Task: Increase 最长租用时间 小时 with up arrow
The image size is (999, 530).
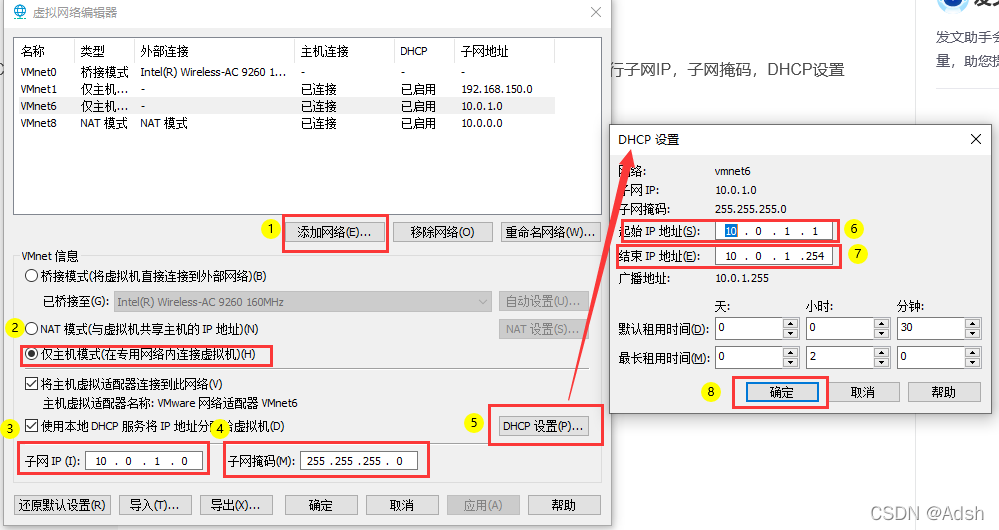Action: pyautogui.click(x=882, y=352)
